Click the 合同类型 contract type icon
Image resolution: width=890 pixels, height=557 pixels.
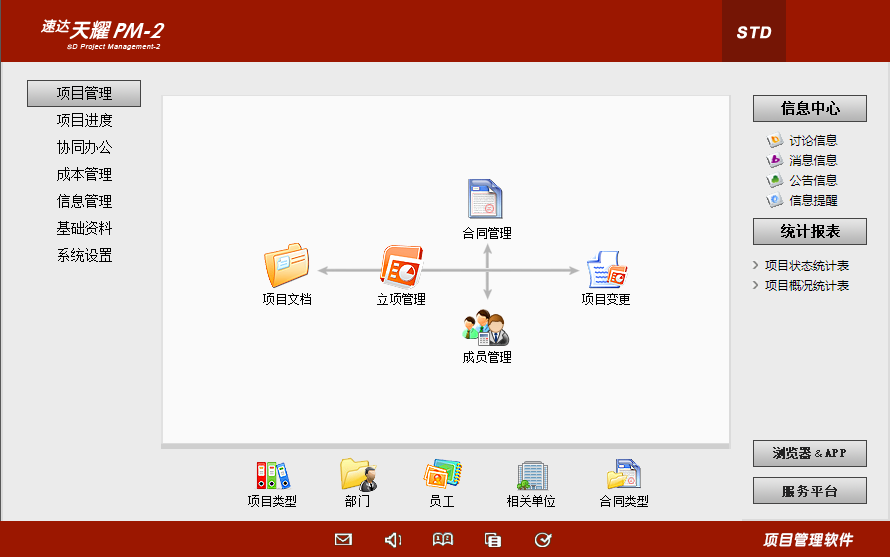click(623, 474)
